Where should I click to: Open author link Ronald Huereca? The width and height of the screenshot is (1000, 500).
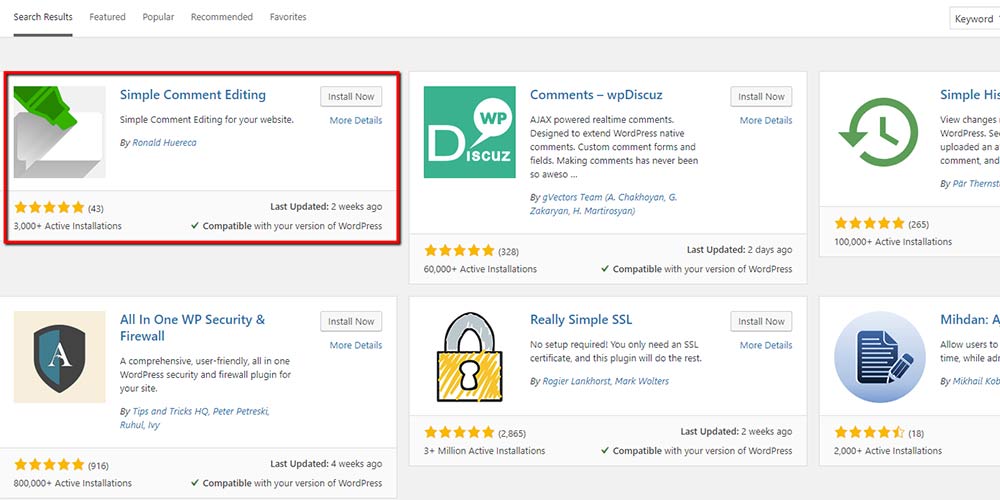[164, 143]
